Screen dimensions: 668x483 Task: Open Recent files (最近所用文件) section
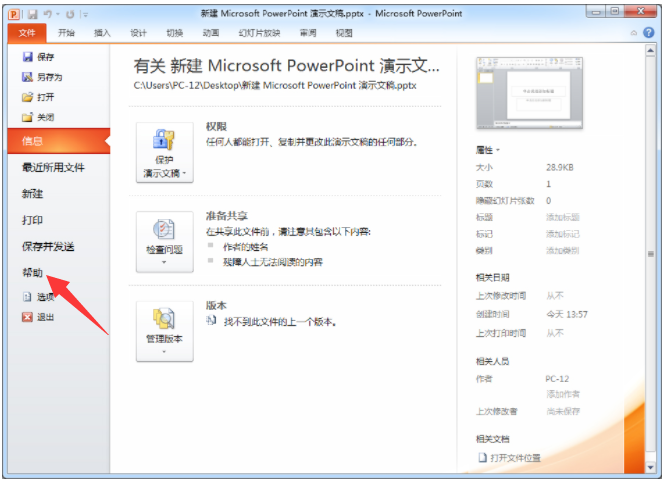tap(53, 167)
